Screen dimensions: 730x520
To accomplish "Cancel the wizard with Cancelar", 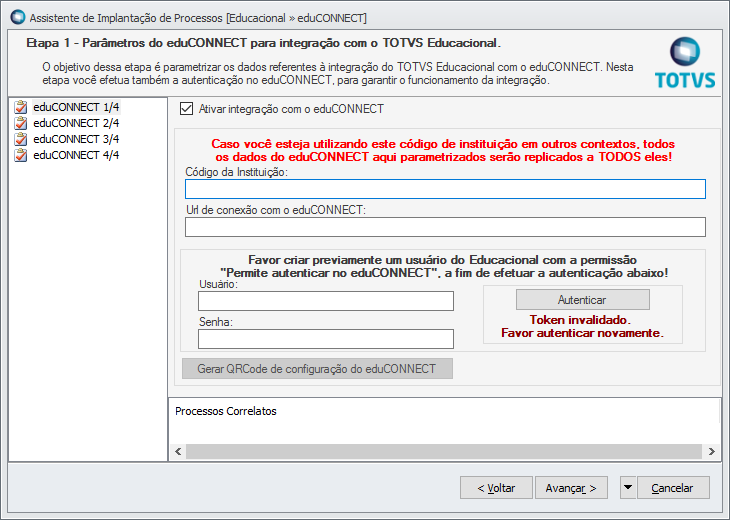I will point(672,488).
